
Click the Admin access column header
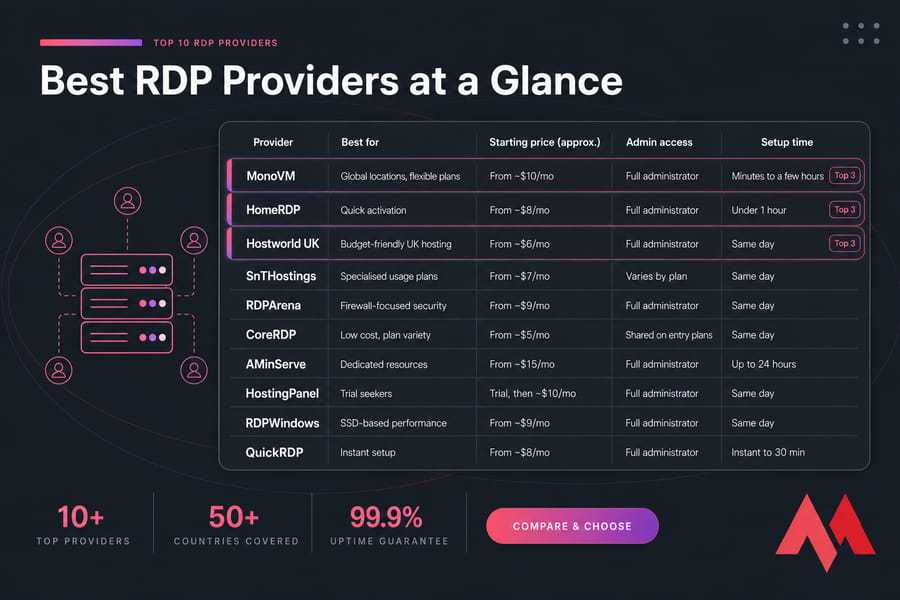coord(659,142)
